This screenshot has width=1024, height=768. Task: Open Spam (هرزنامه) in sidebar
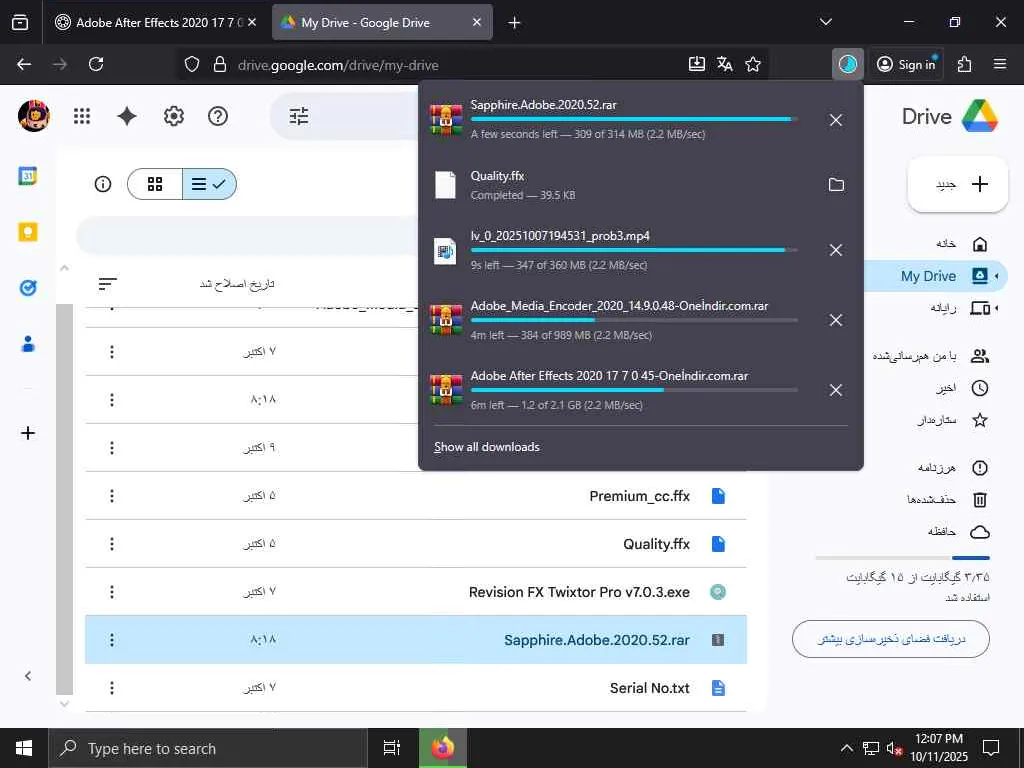pyautogui.click(x=953, y=468)
